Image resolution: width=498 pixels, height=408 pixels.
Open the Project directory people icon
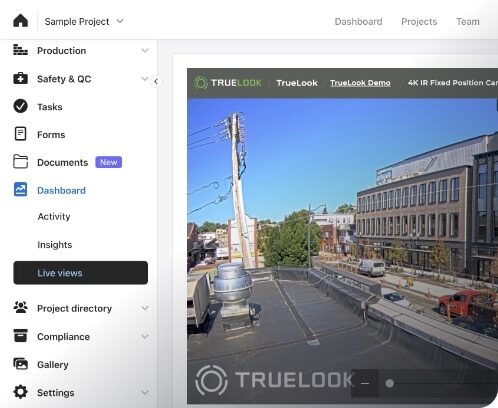click(20, 308)
